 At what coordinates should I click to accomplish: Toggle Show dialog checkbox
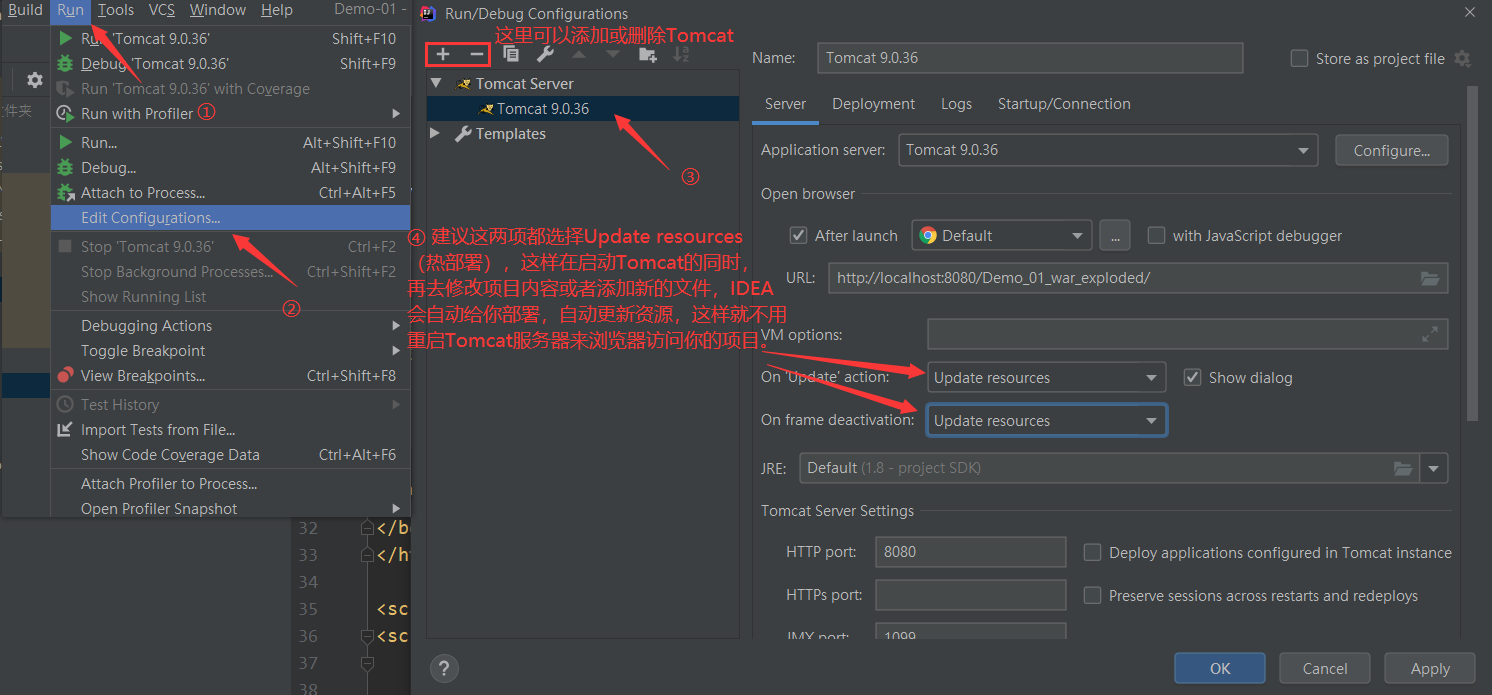coord(1192,377)
